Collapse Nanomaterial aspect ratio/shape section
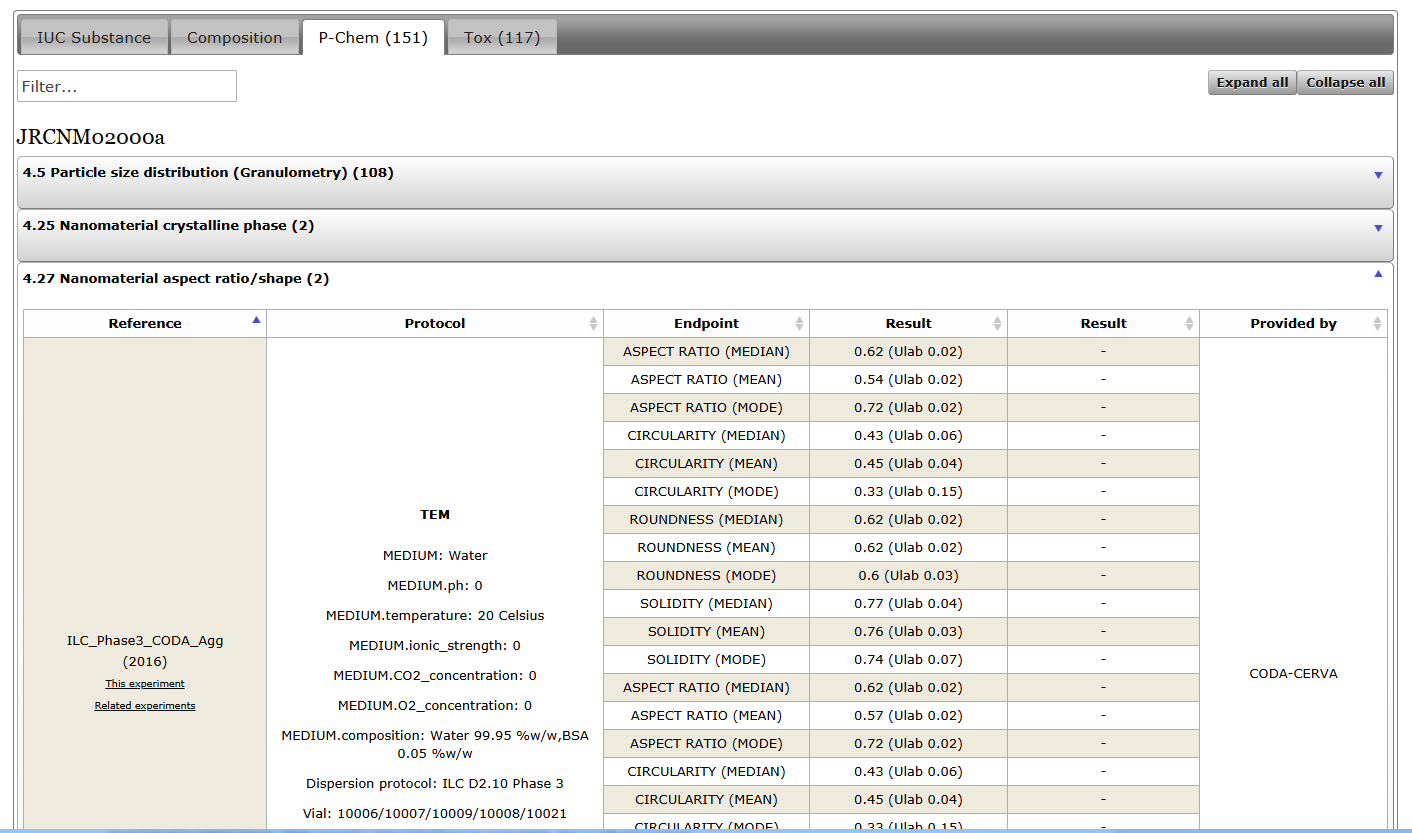 (1378, 274)
